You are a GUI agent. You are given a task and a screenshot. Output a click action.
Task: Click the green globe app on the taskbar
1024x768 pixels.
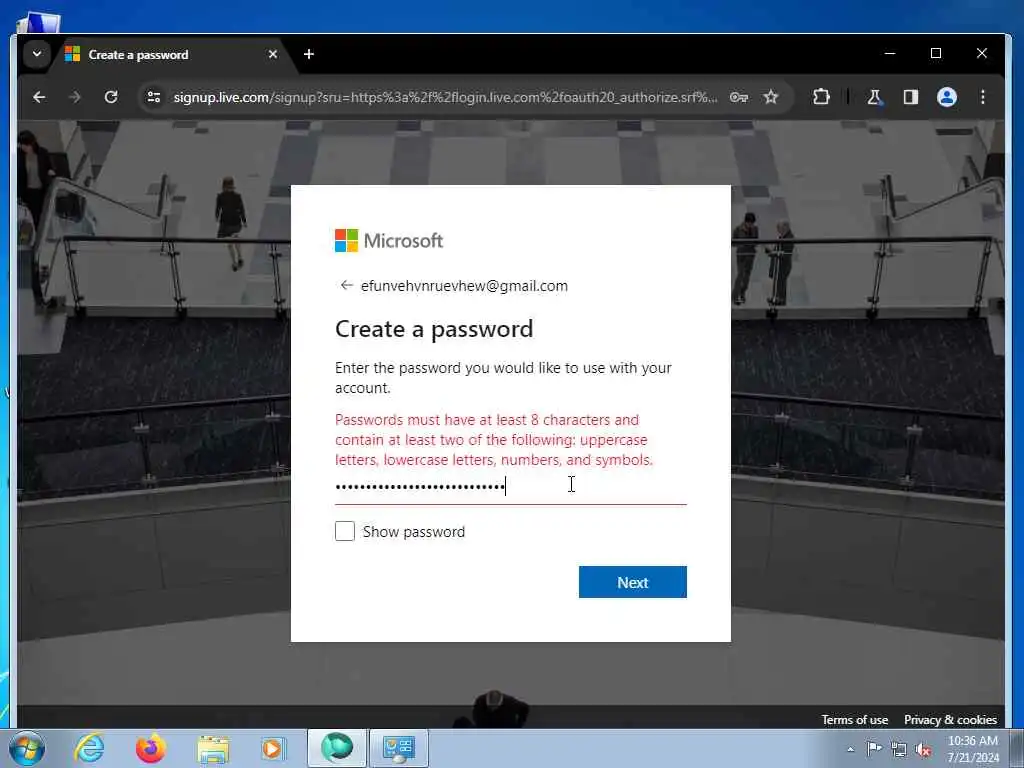[337, 748]
